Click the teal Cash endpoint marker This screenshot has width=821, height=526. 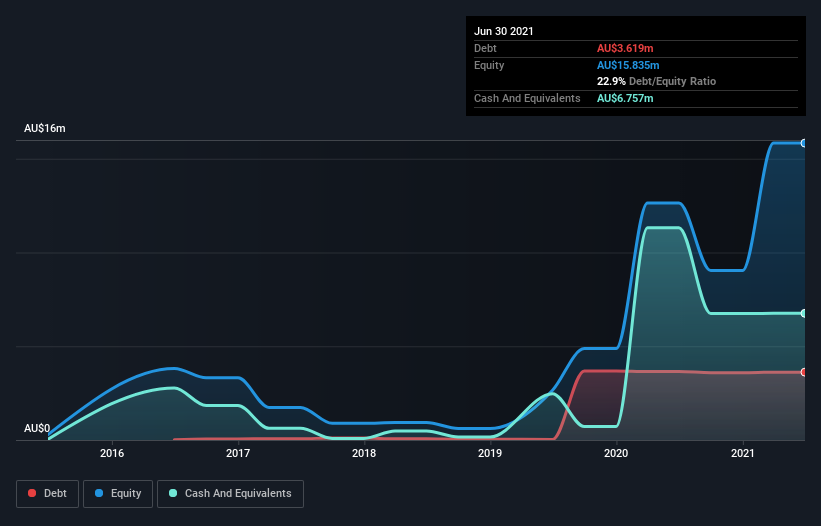coord(804,314)
